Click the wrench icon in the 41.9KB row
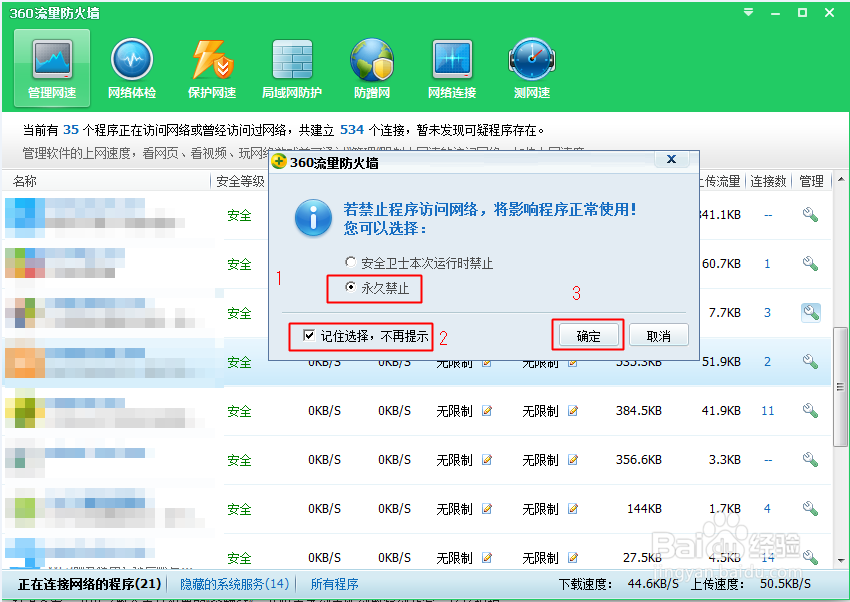This screenshot has height=602, width=850. 810,411
